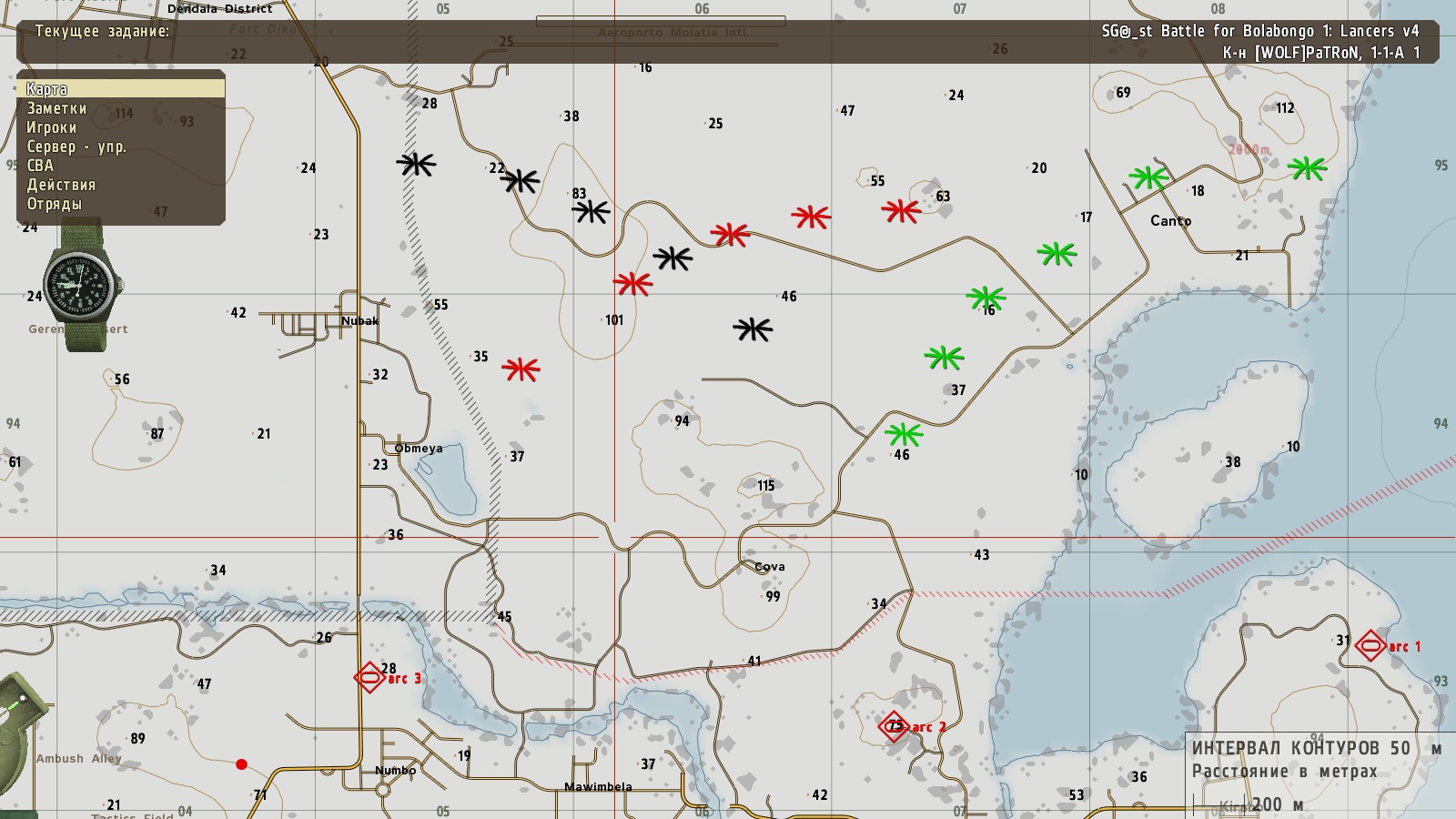Open the Заметки menu entry
This screenshot has width=1456, height=819.
point(56,108)
